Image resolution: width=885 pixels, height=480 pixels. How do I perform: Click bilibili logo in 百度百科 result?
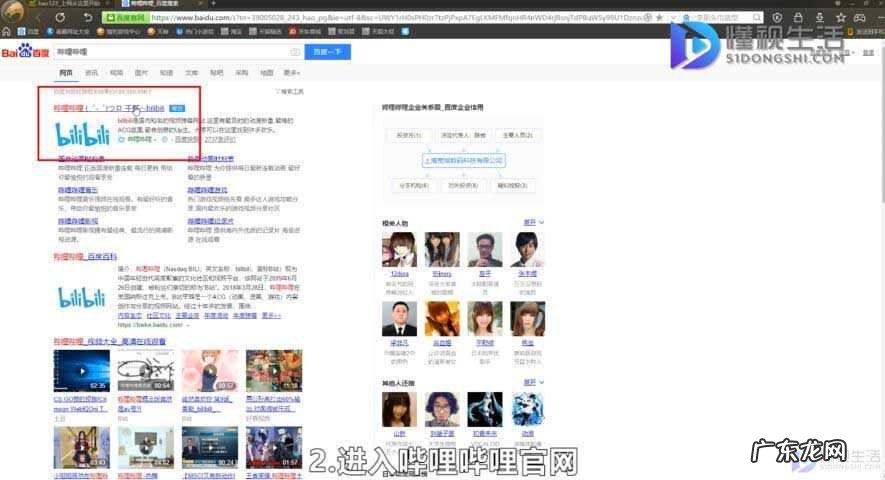click(x=82, y=298)
